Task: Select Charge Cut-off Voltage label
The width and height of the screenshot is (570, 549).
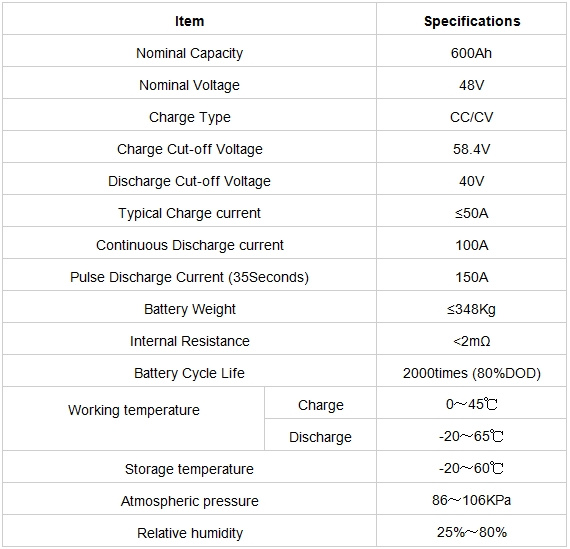Action: point(189,149)
